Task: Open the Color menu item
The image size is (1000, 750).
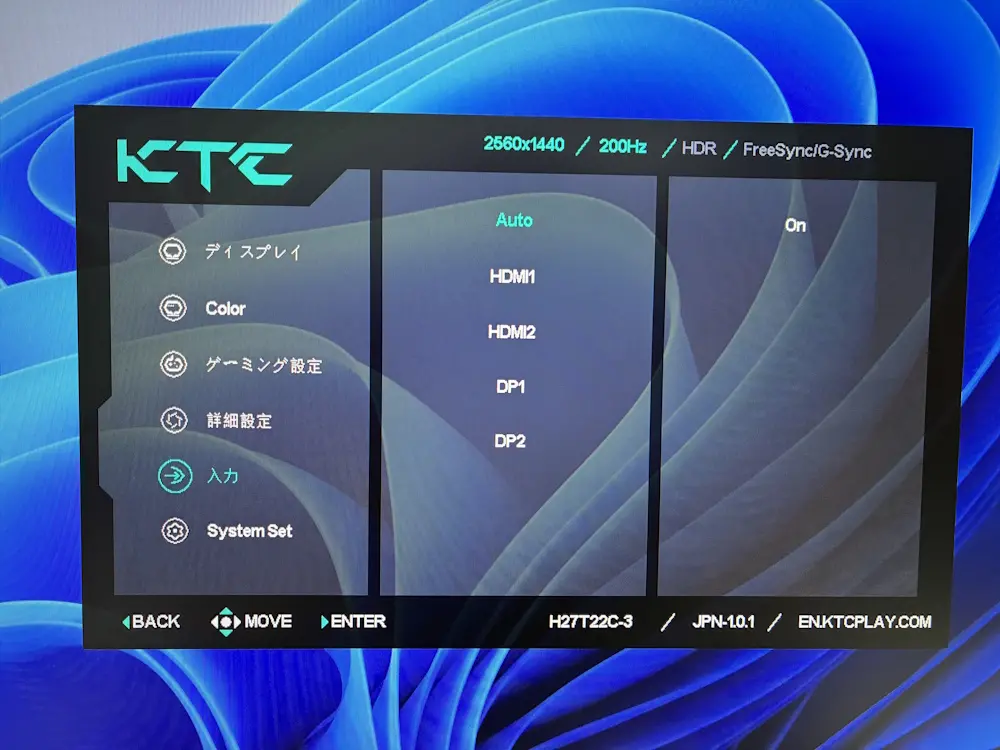Action: pos(225,309)
